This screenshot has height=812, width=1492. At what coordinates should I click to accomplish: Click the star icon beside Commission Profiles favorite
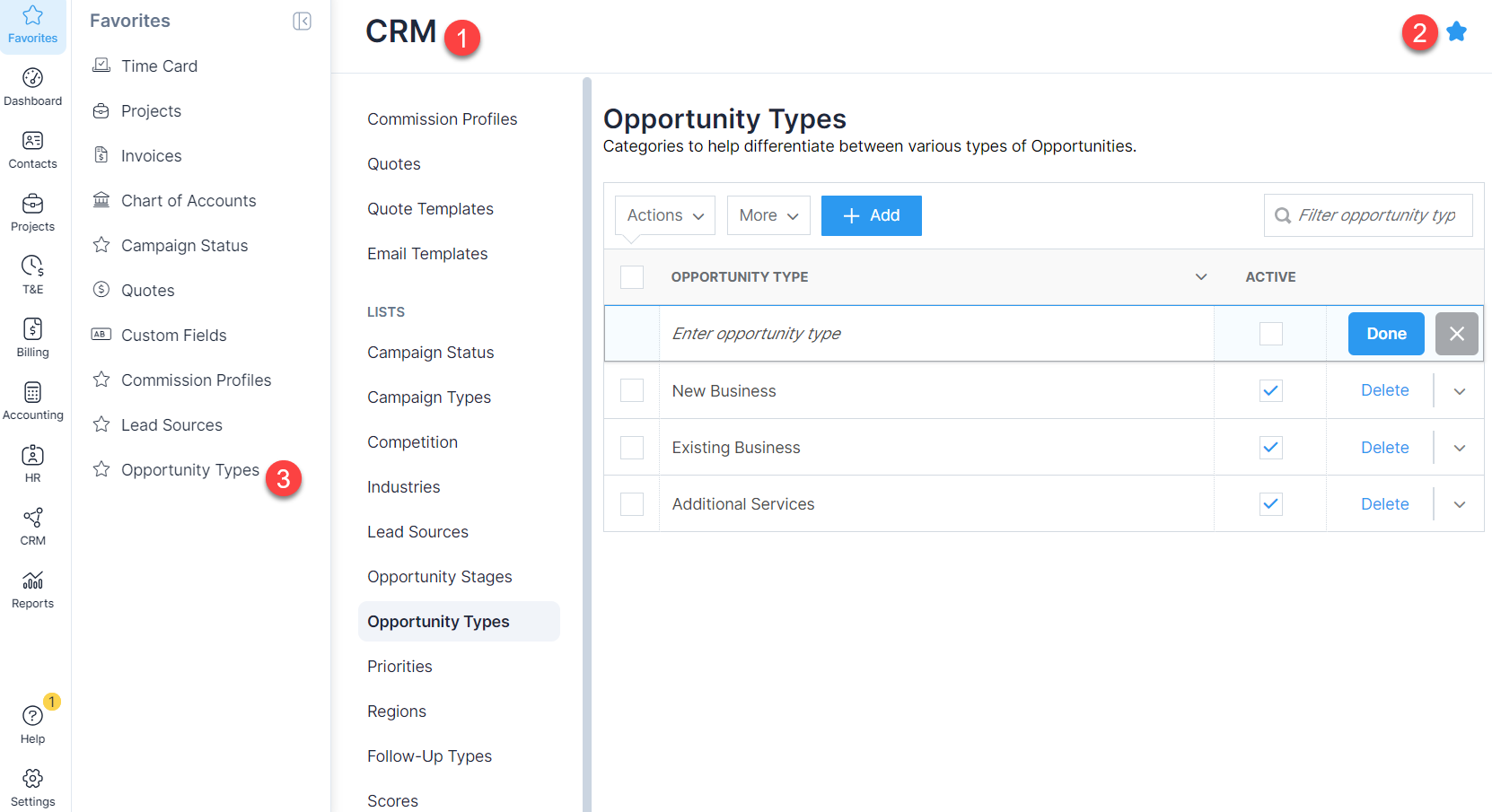coord(101,380)
